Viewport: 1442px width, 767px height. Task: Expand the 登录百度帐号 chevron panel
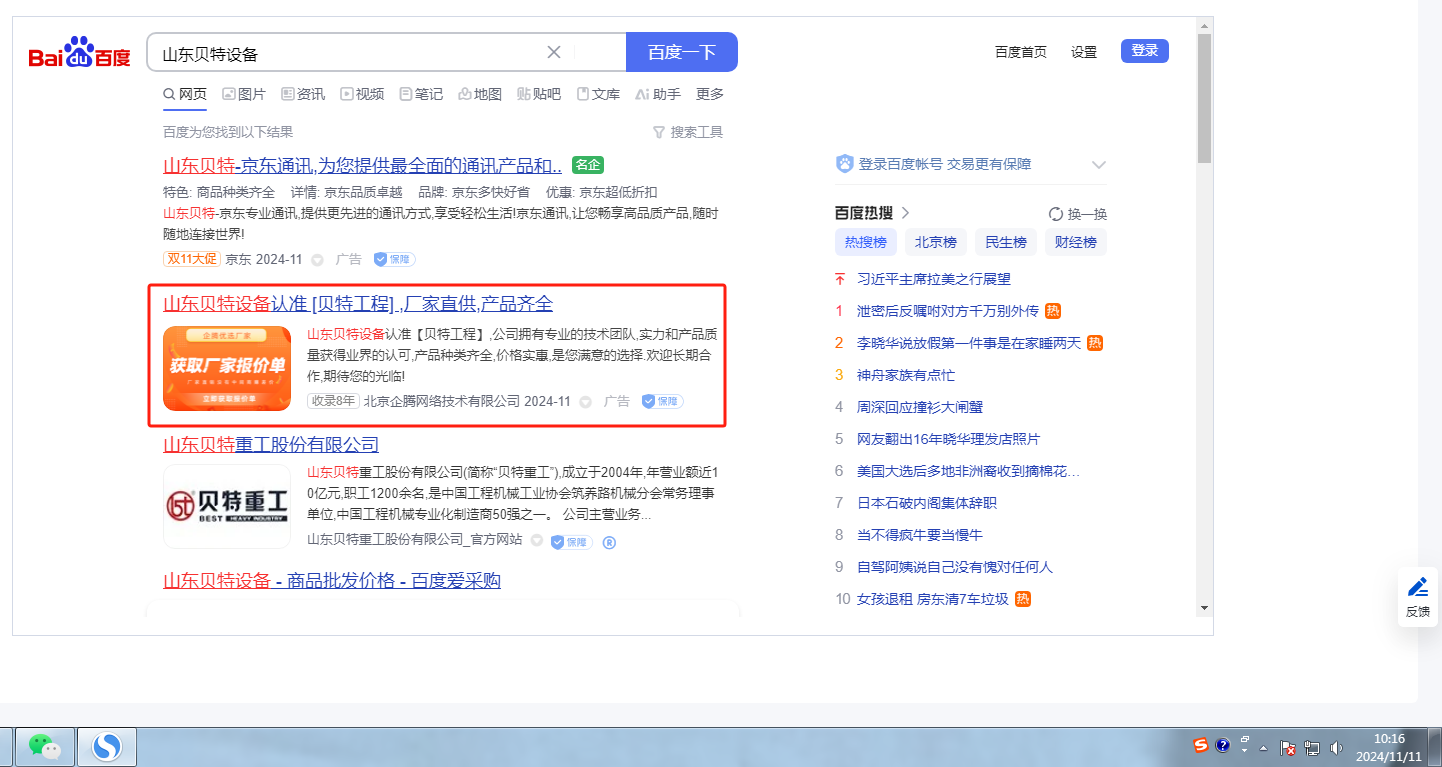1099,165
